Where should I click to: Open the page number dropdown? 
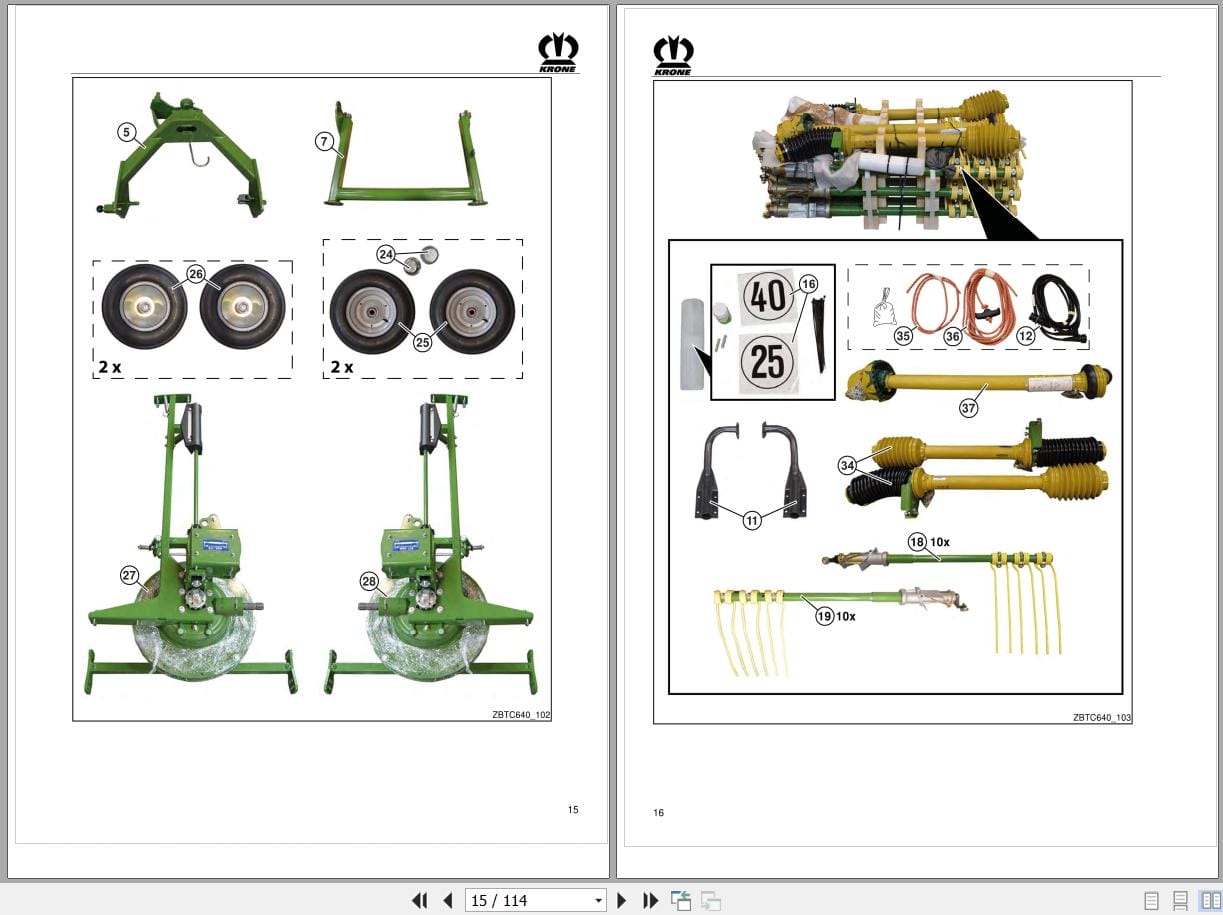(x=597, y=900)
